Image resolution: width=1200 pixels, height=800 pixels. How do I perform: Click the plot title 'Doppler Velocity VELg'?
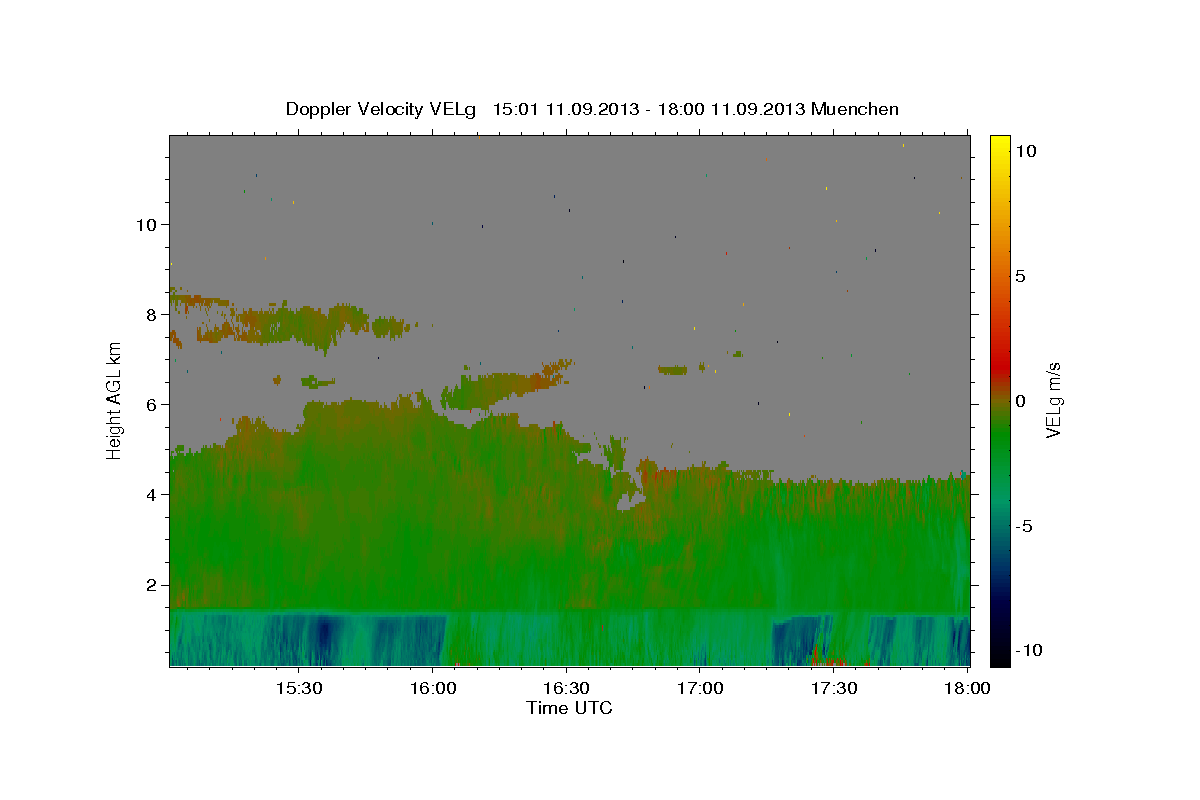pos(382,109)
